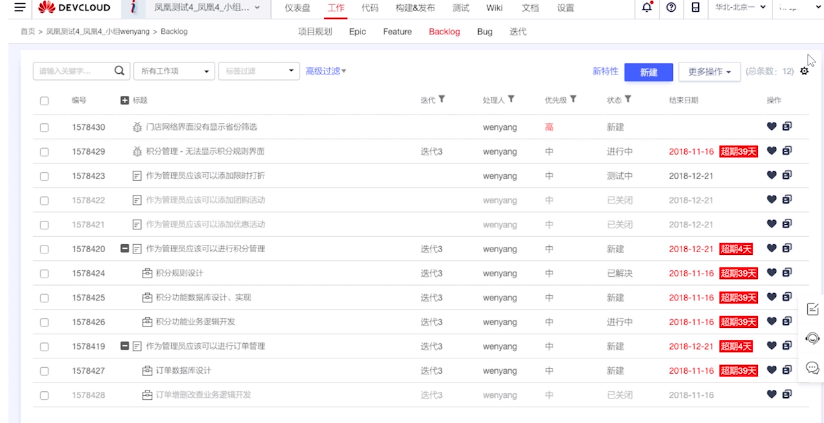
Task: Open the 更多操作 dropdown
Action: pos(709,72)
